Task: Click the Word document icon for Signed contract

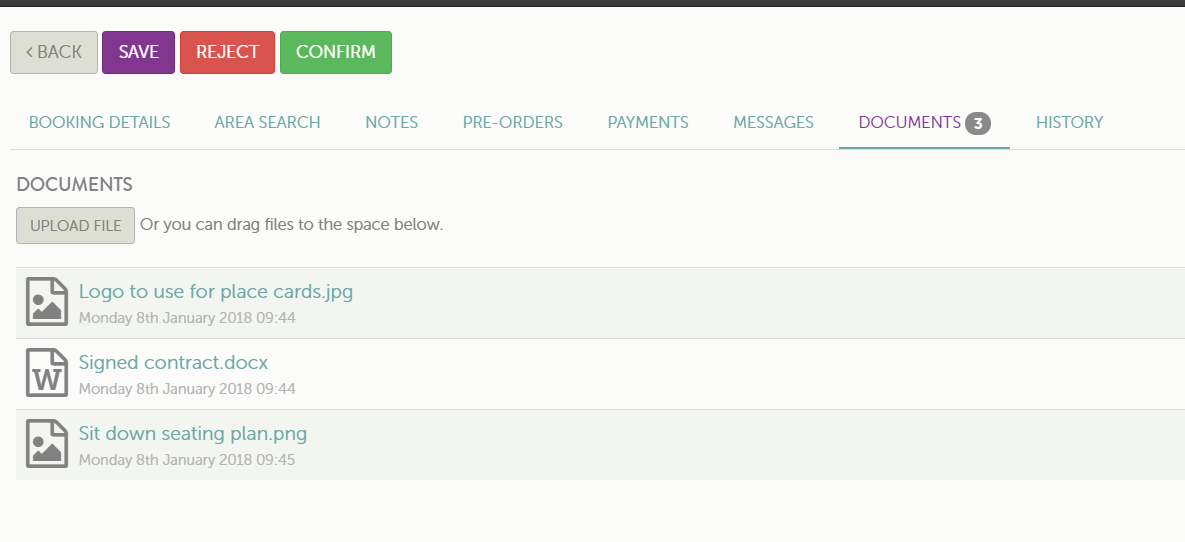Action: [x=47, y=373]
